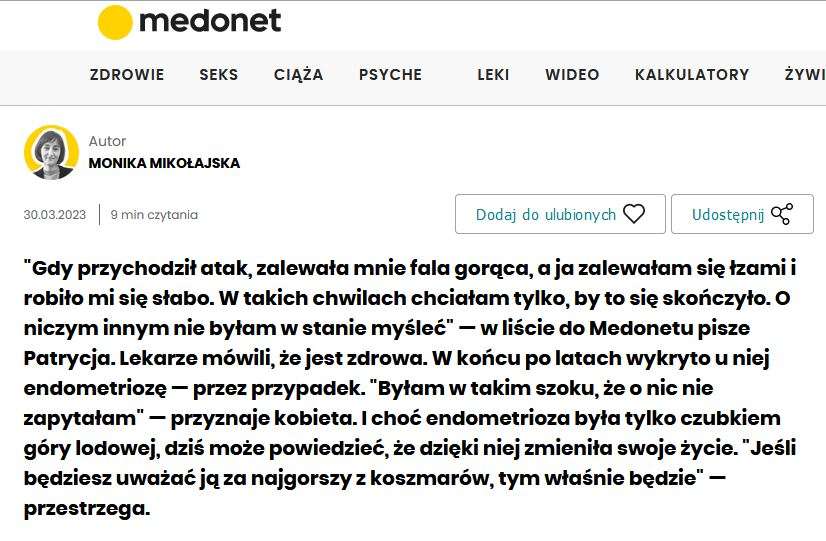826x541 pixels.
Task: Click the heart favorites icon
Action: [634, 214]
